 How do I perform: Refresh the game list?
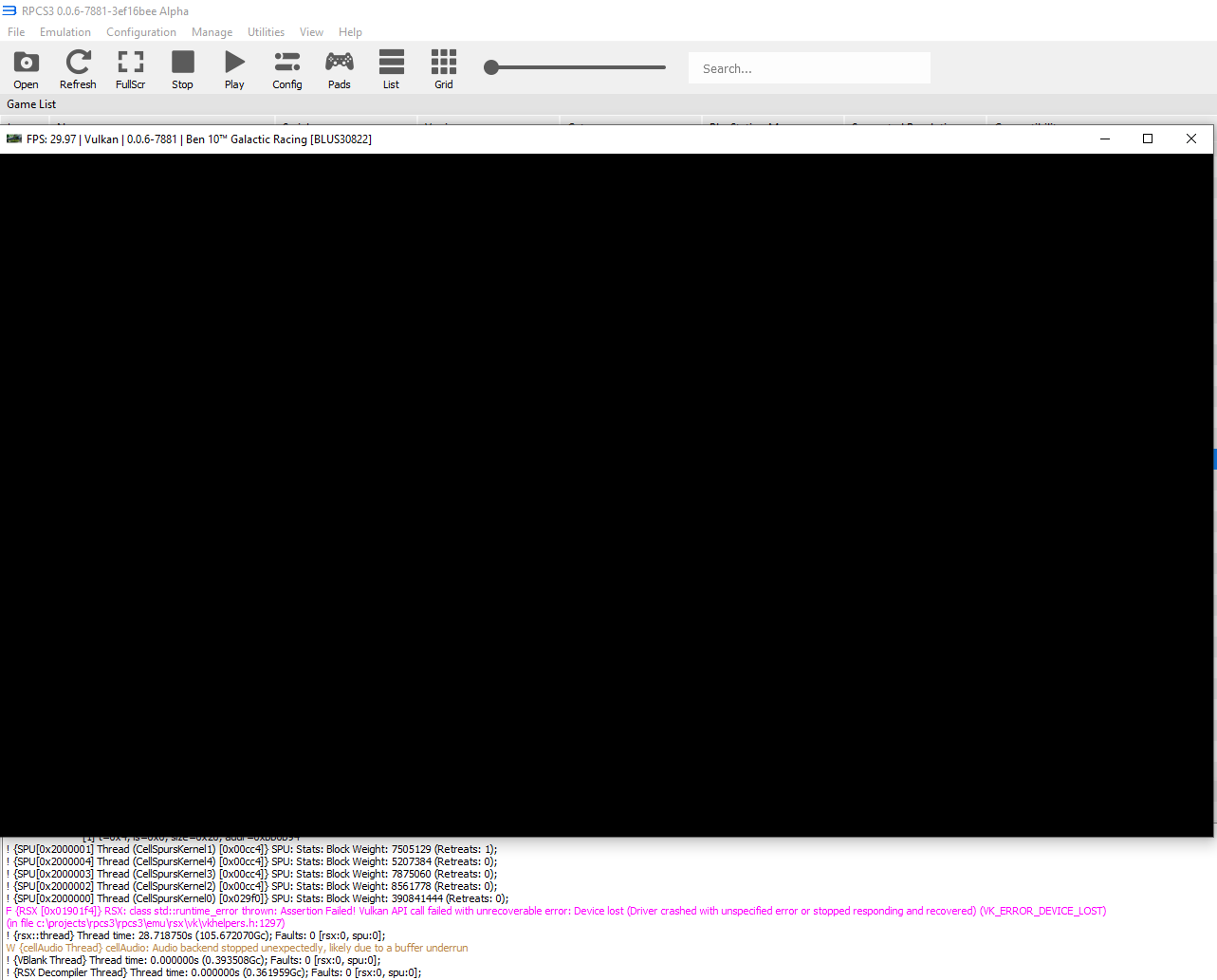point(78,67)
